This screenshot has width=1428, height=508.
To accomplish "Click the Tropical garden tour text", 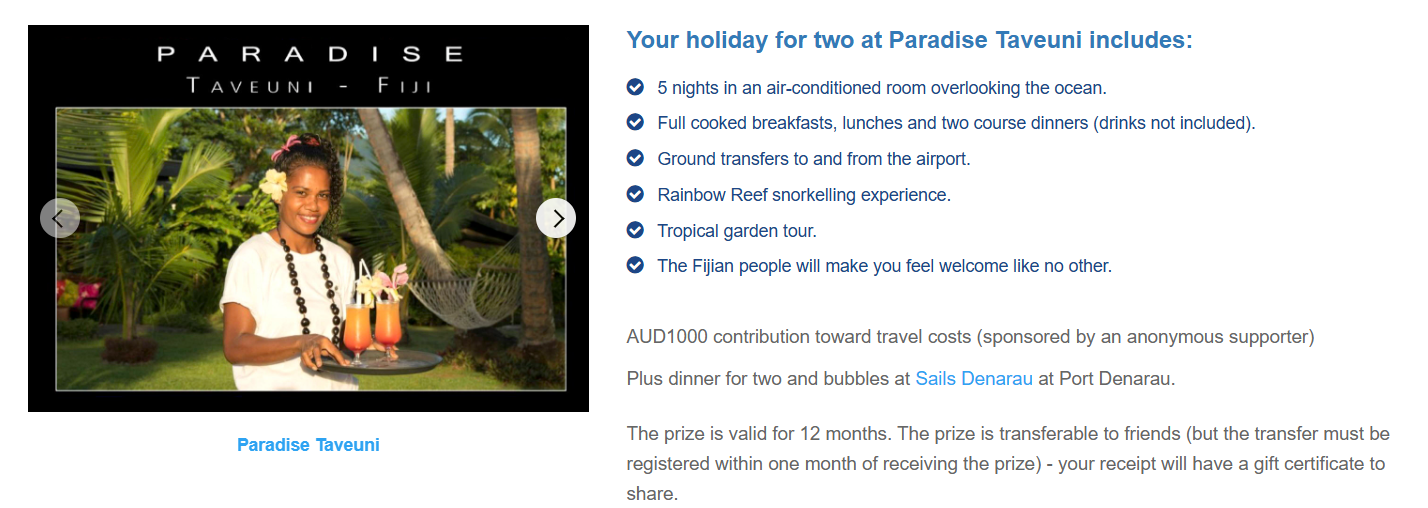I will point(736,231).
